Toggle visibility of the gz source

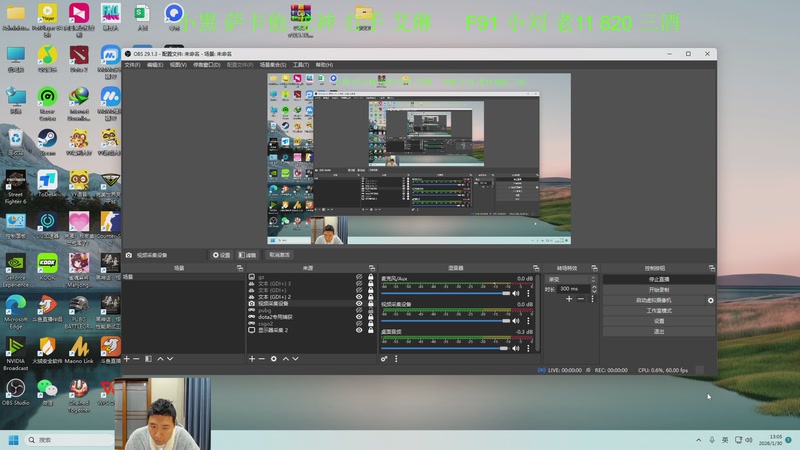359,277
